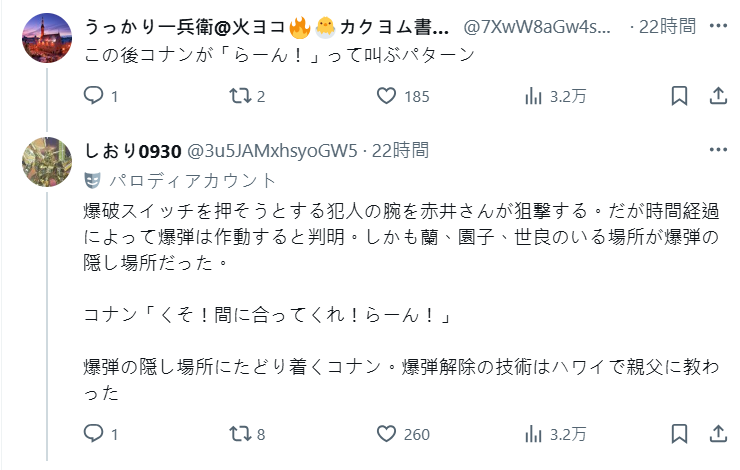Bookmark the しおり0930 tweet

679,434
